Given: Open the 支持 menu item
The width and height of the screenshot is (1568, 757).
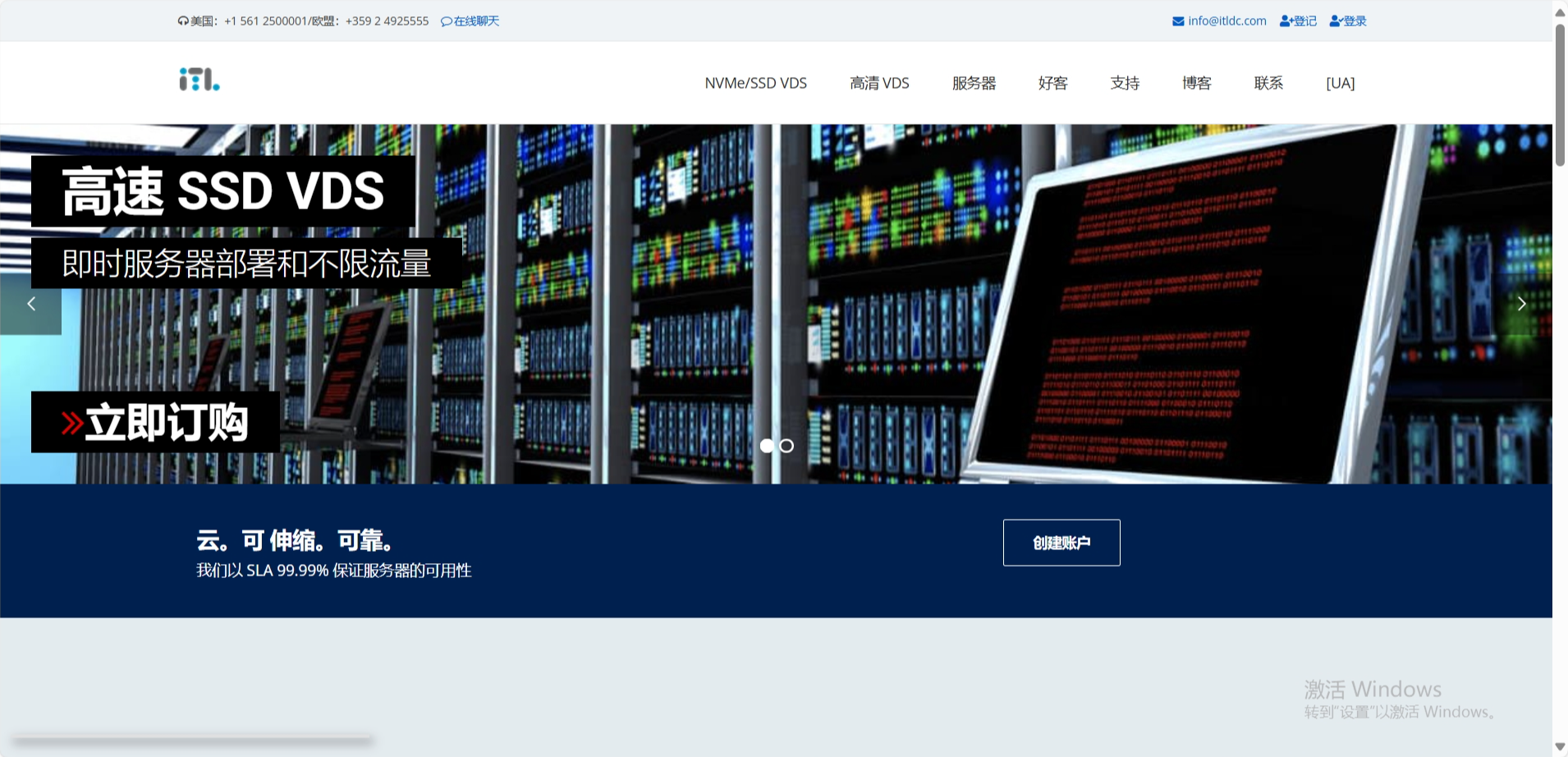Looking at the screenshot, I should click(1125, 83).
